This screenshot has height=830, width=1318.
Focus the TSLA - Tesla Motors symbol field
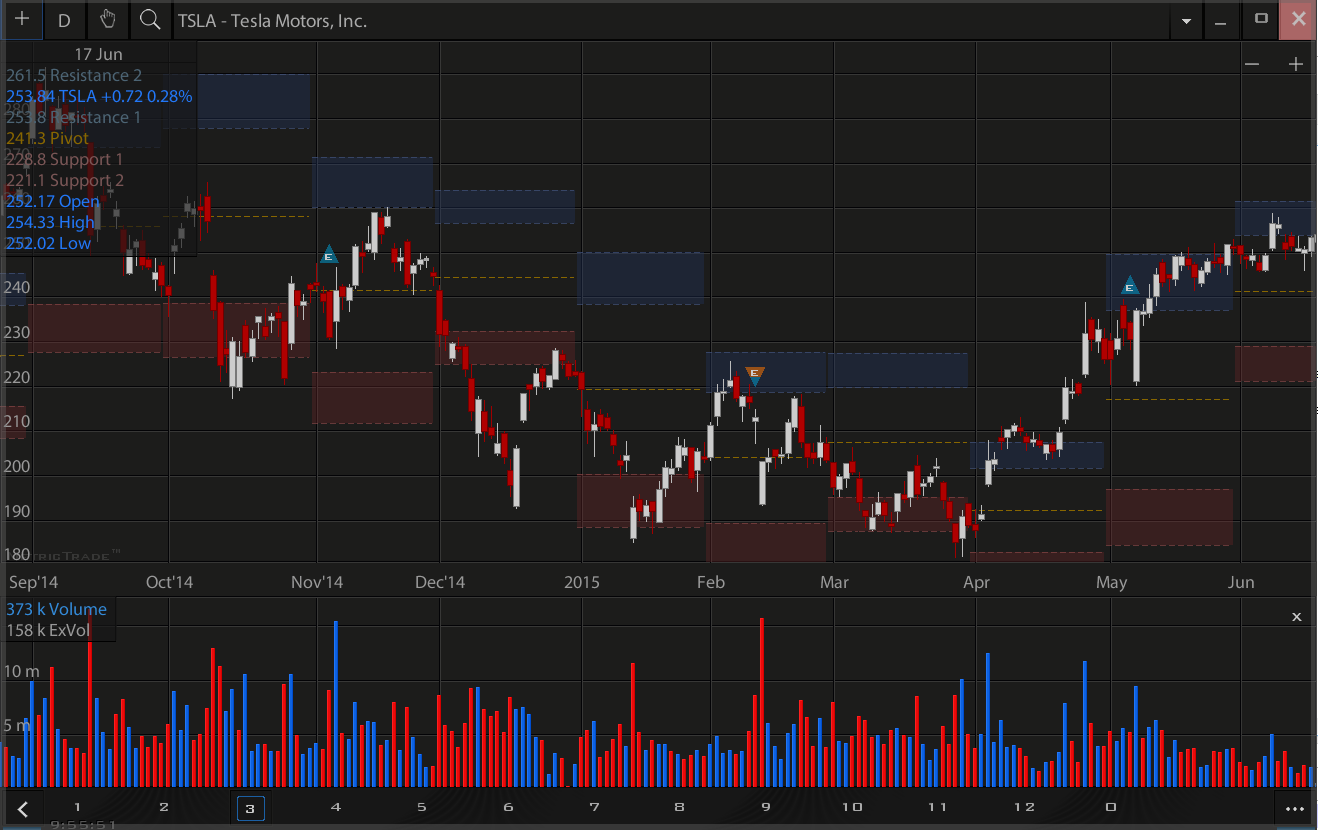click(x=670, y=20)
